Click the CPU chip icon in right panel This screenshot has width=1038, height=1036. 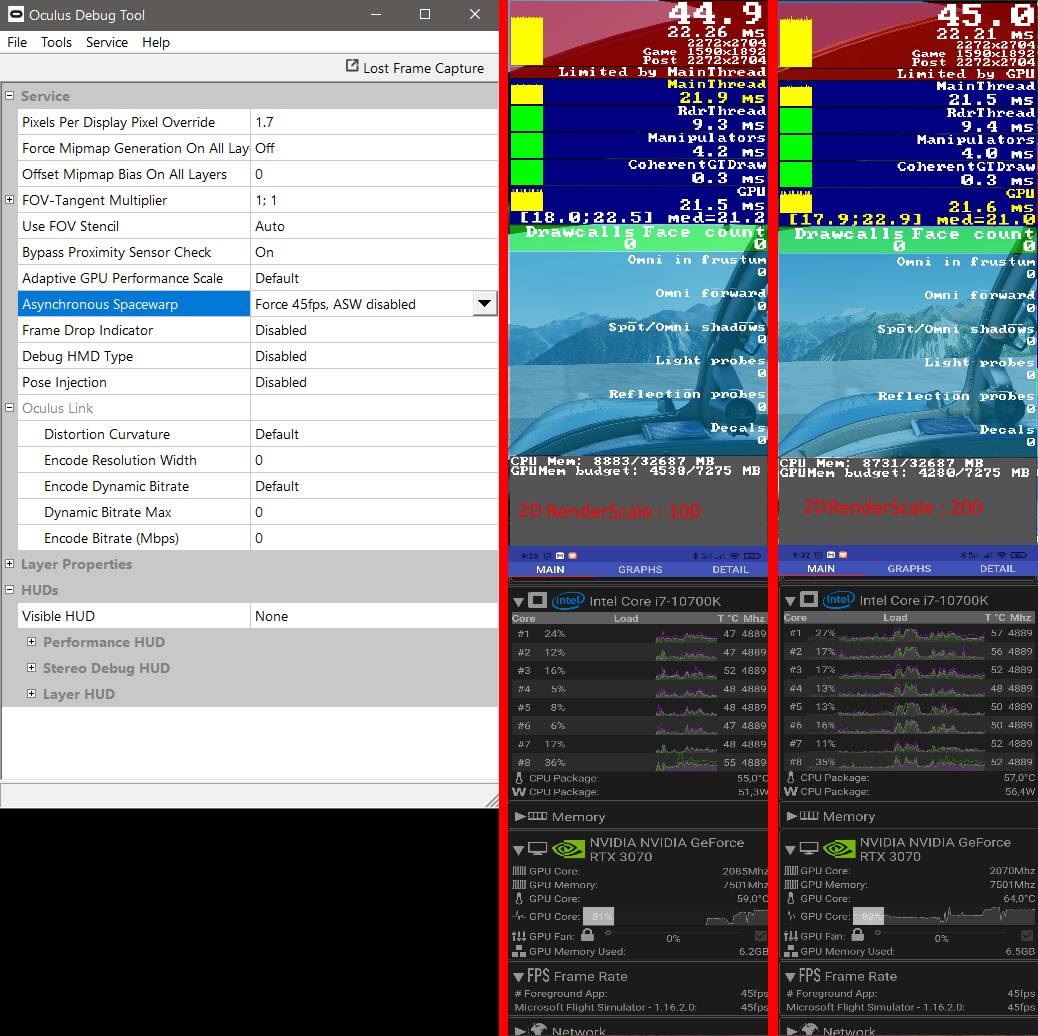point(809,600)
